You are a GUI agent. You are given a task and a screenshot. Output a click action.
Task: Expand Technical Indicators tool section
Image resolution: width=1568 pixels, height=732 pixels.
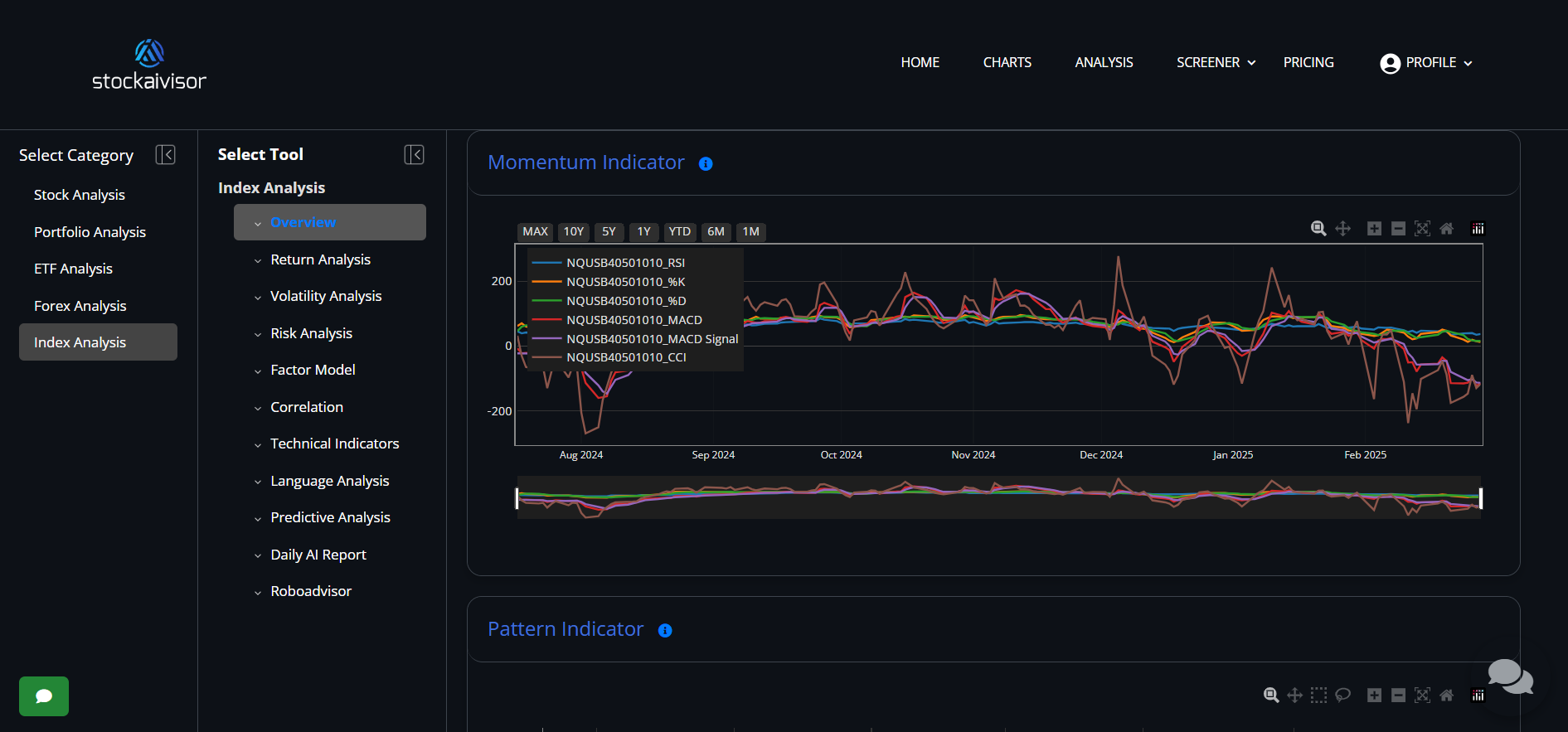pyautogui.click(x=334, y=444)
